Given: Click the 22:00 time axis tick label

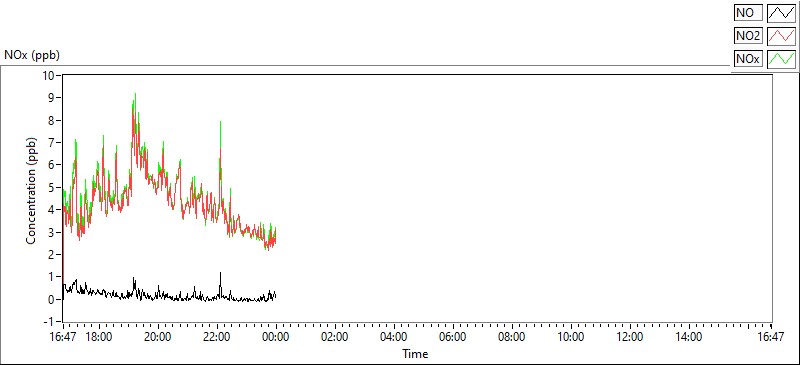Looking at the screenshot, I should pyautogui.click(x=217, y=337).
